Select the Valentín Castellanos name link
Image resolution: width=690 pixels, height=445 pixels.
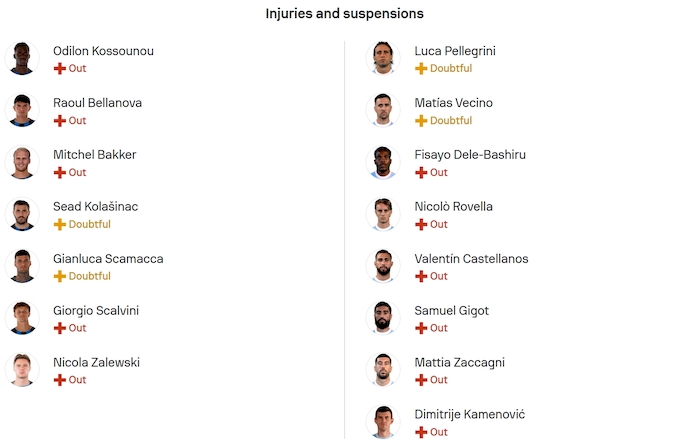pos(471,259)
